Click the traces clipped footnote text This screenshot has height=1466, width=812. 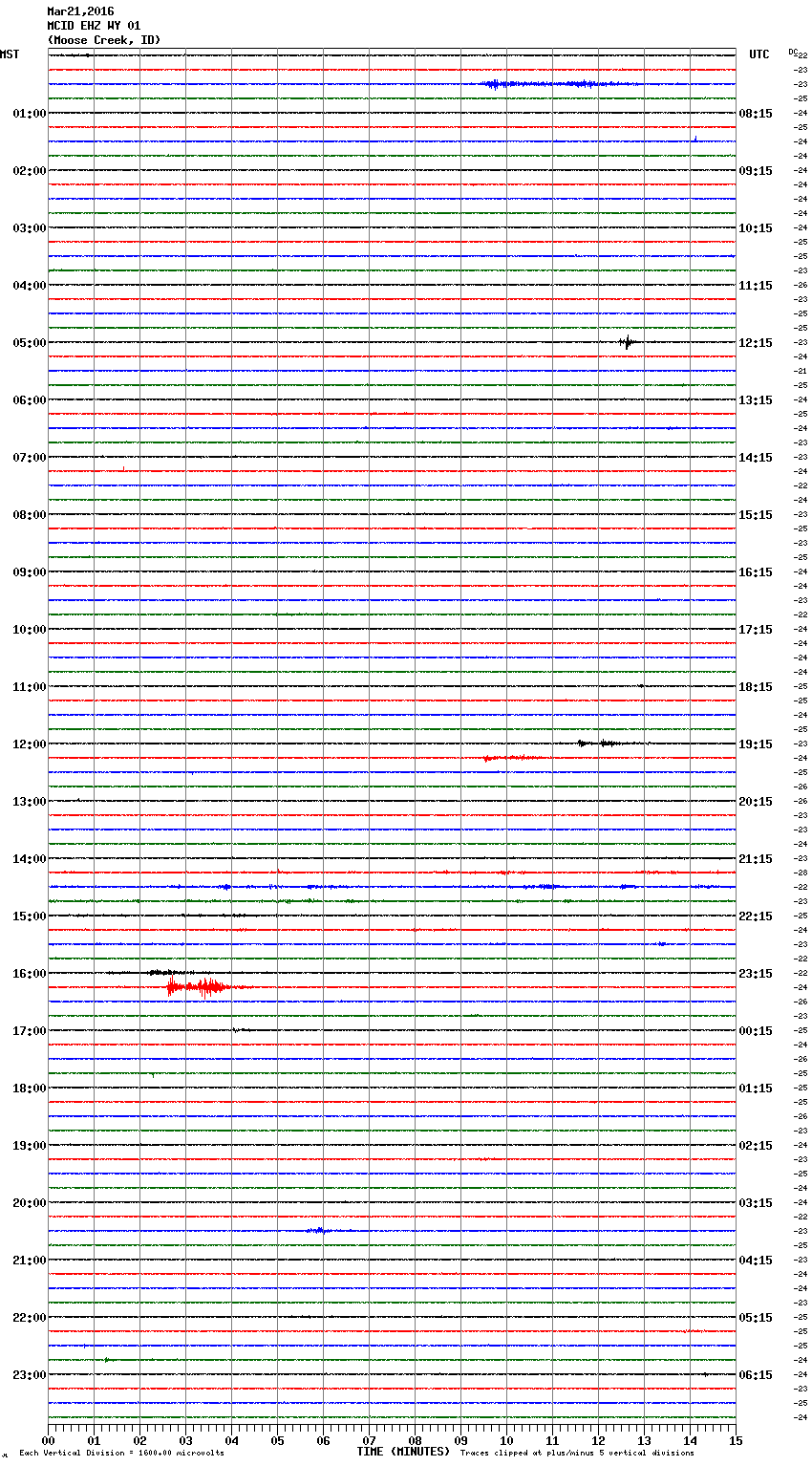[x=577, y=1453]
